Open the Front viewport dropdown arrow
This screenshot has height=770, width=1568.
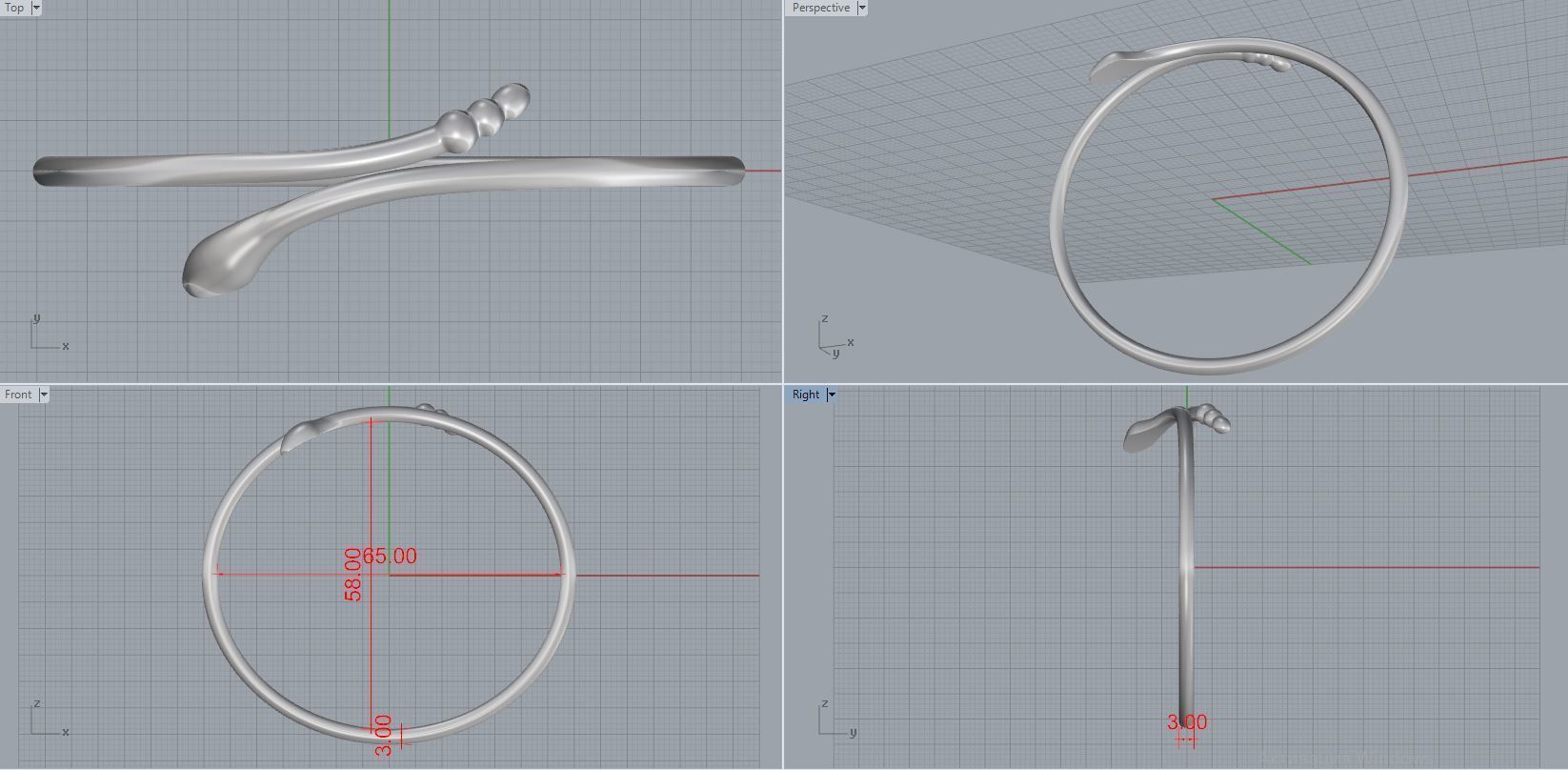point(43,395)
